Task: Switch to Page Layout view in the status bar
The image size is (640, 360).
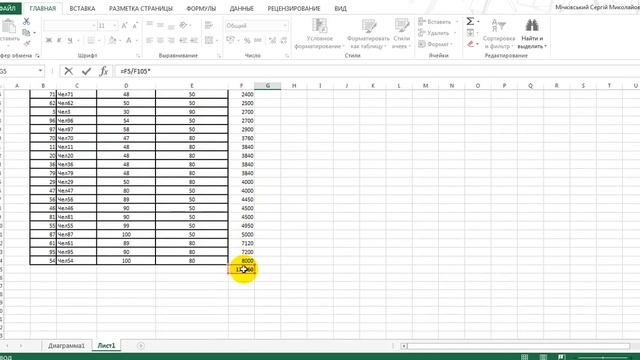Action: [543, 357]
